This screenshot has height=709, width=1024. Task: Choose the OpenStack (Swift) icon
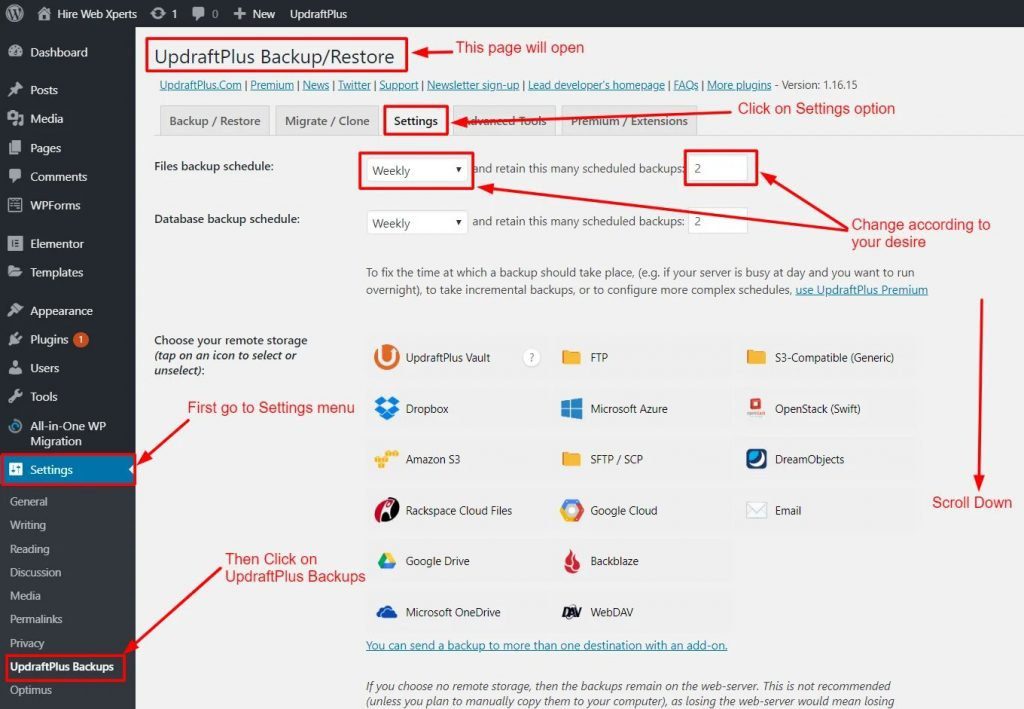756,408
